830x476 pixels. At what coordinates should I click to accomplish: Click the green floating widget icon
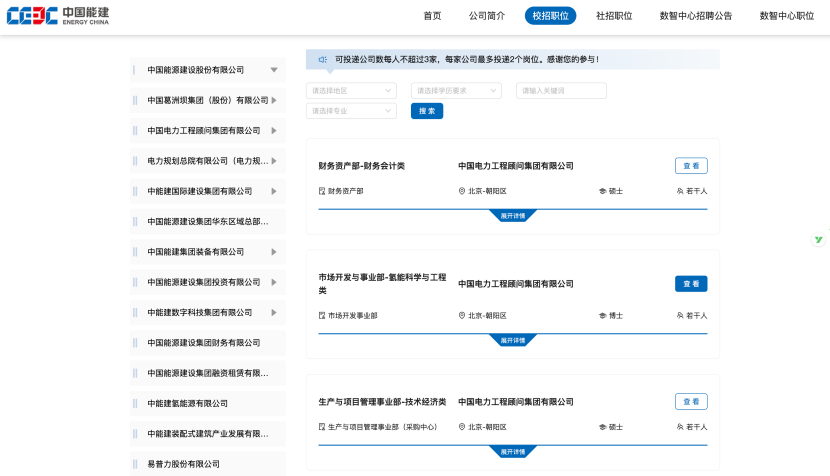point(818,240)
